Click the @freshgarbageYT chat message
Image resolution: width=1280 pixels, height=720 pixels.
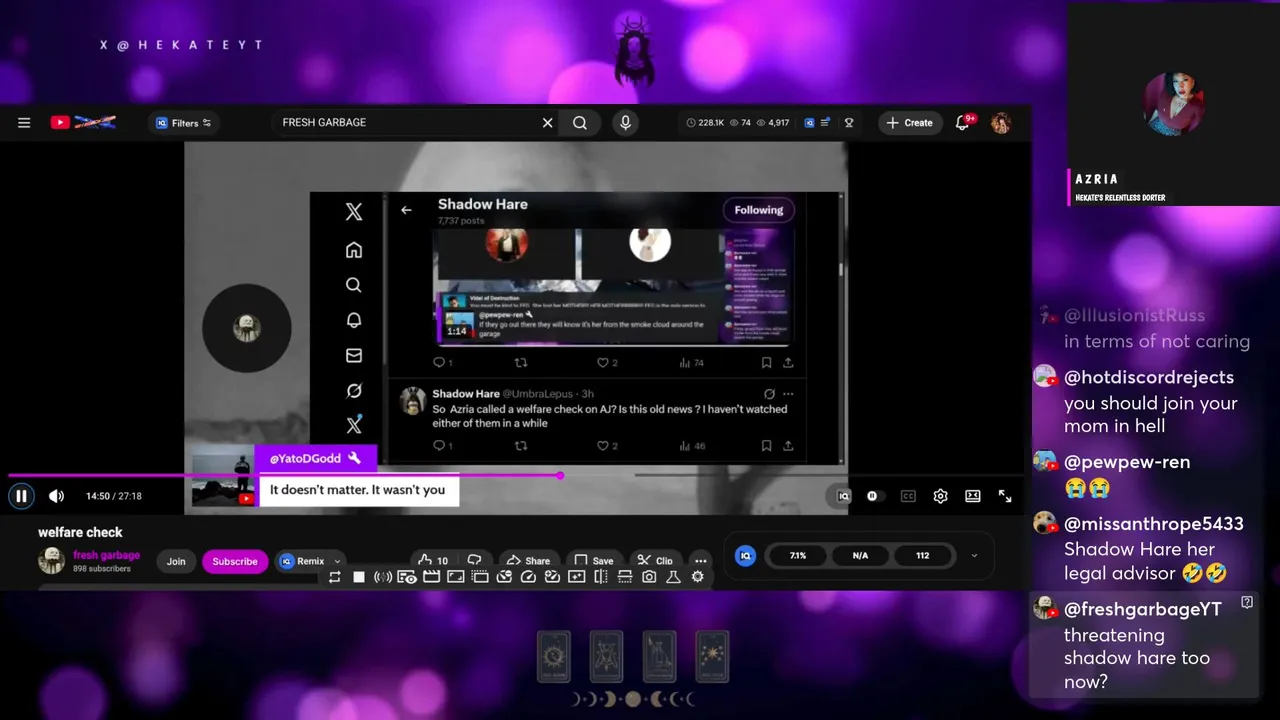[x=1143, y=645]
